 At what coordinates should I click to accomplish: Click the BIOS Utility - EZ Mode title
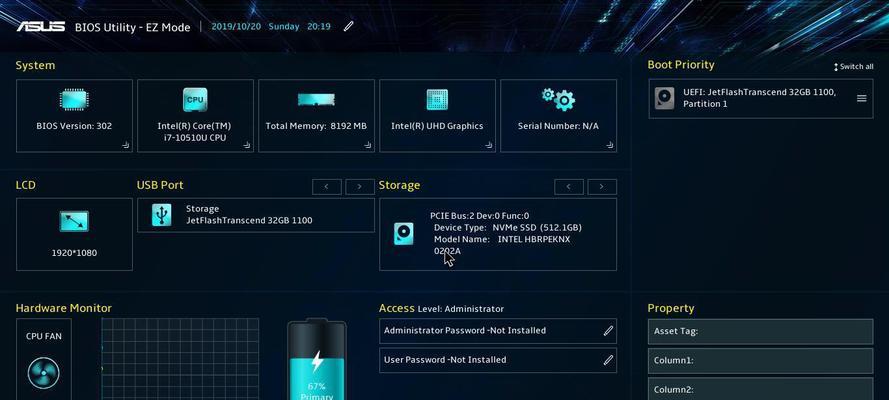point(133,27)
